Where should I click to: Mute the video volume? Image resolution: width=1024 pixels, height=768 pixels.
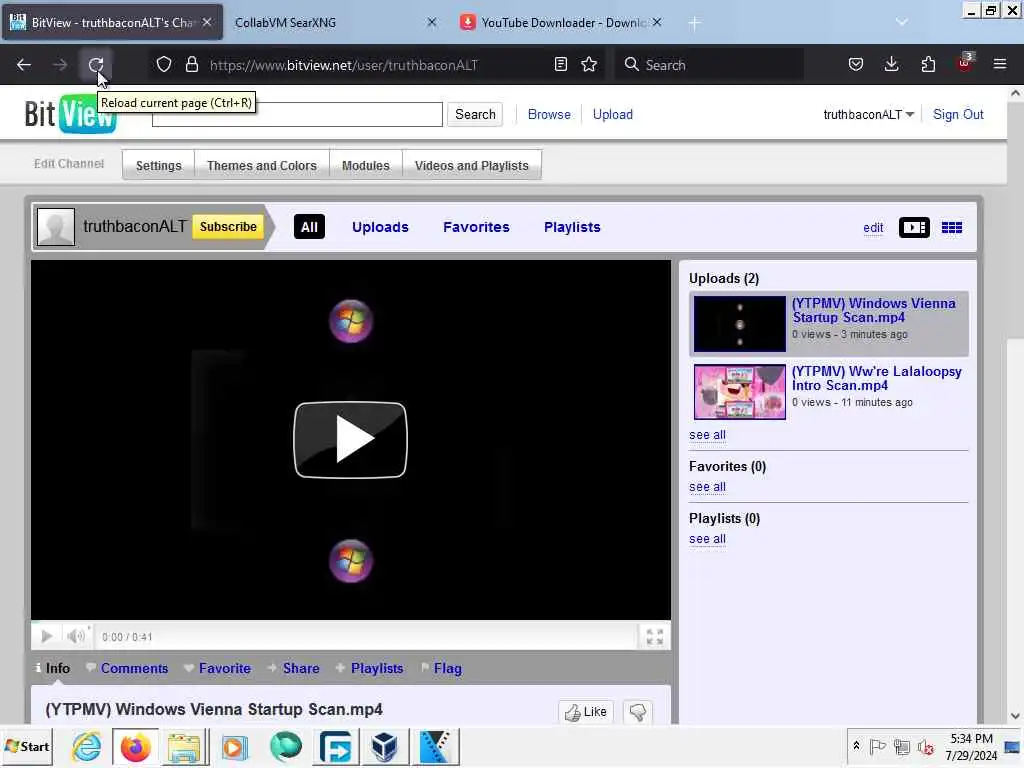[x=76, y=636]
